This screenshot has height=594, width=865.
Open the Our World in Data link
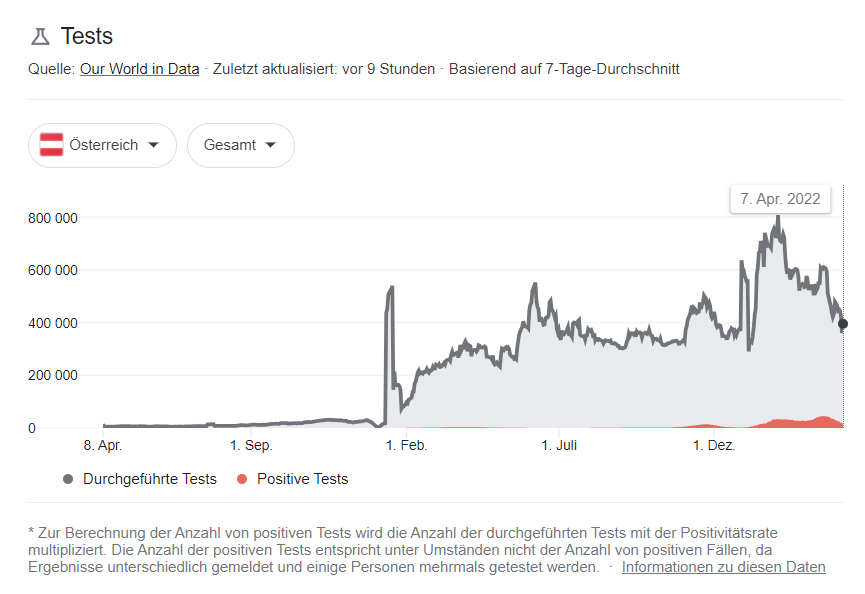pyautogui.click(x=139, y=69)
